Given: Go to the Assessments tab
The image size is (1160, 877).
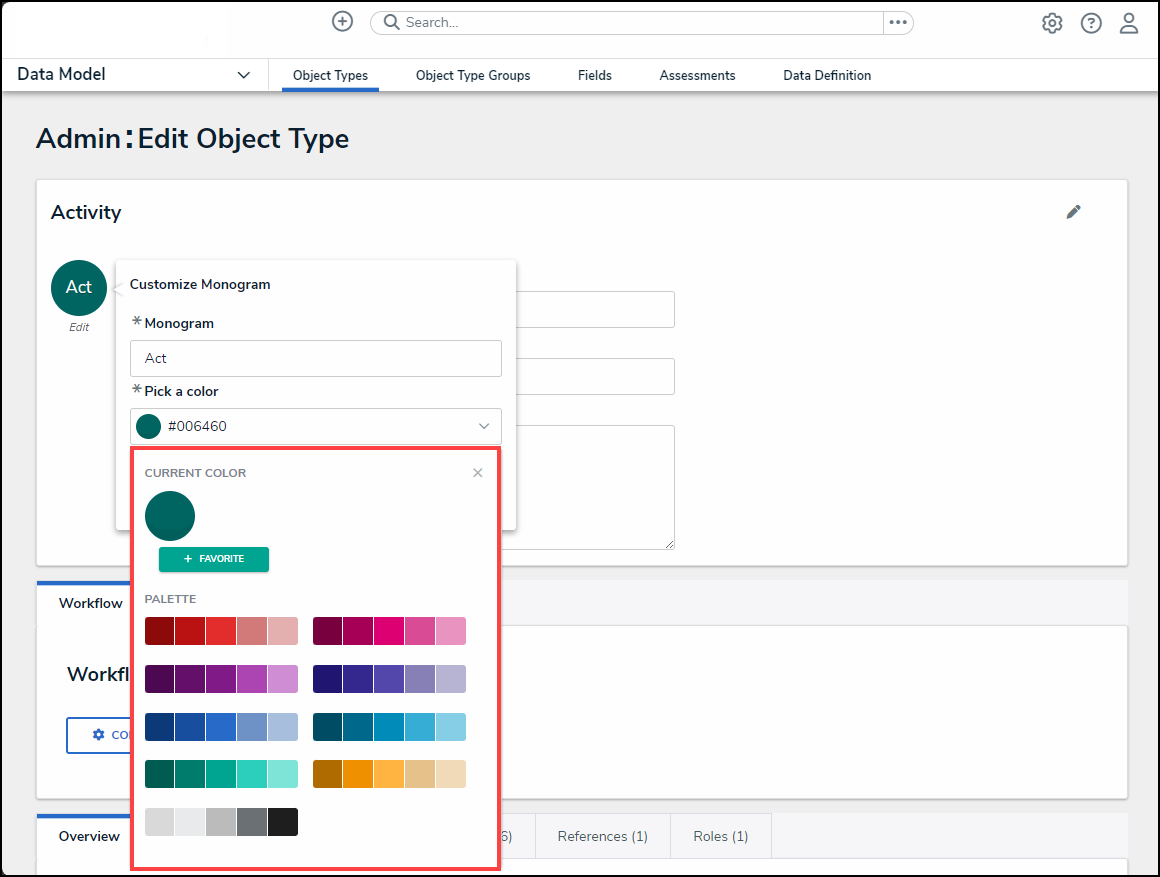Looking at the screenshot, I should (x=697, y=75).
